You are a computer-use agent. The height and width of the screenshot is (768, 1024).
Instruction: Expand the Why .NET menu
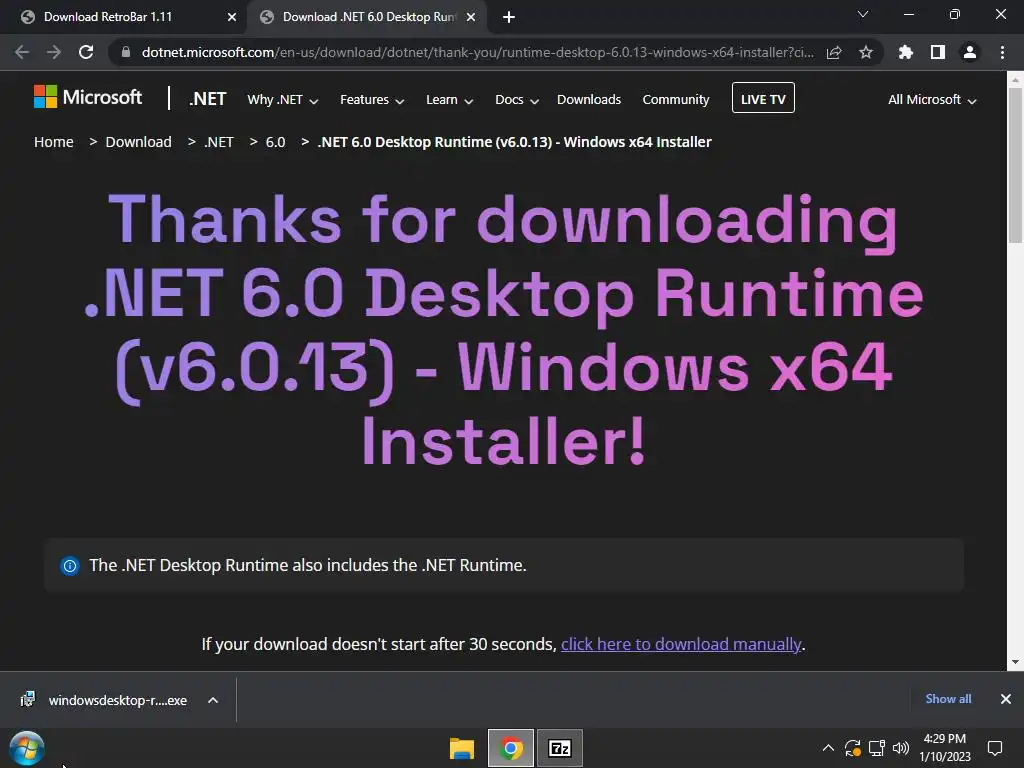pyautogui.click(x=282, y=100)
